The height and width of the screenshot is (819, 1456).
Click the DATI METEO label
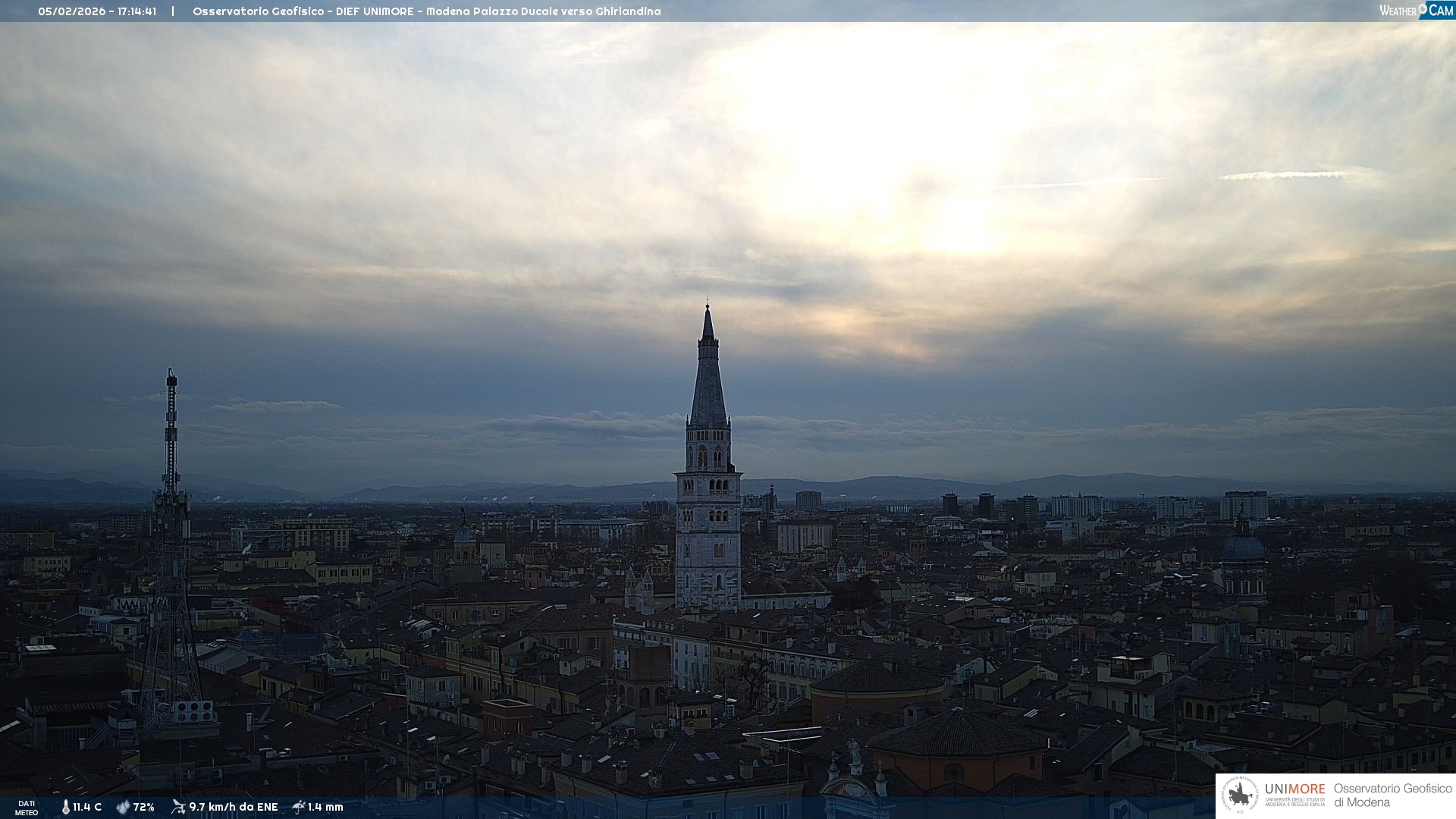(27, 808)
